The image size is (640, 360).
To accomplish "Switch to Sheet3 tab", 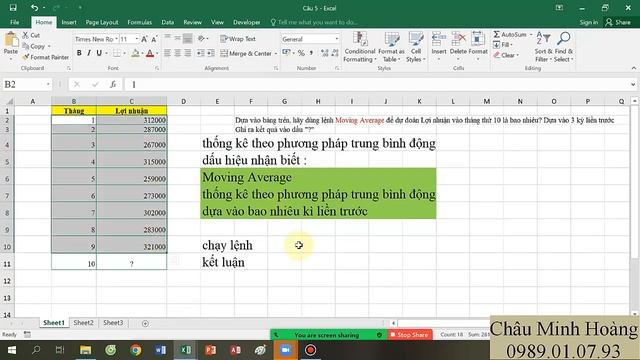I will 113,322.
